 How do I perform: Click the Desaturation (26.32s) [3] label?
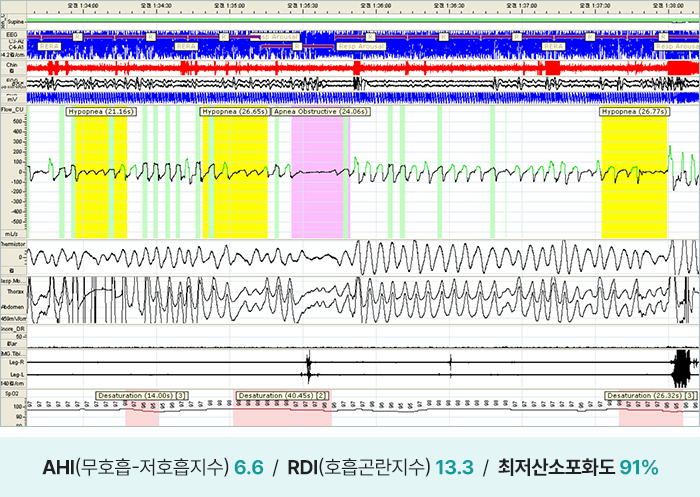pyautogui.click(x=651, y=396)
